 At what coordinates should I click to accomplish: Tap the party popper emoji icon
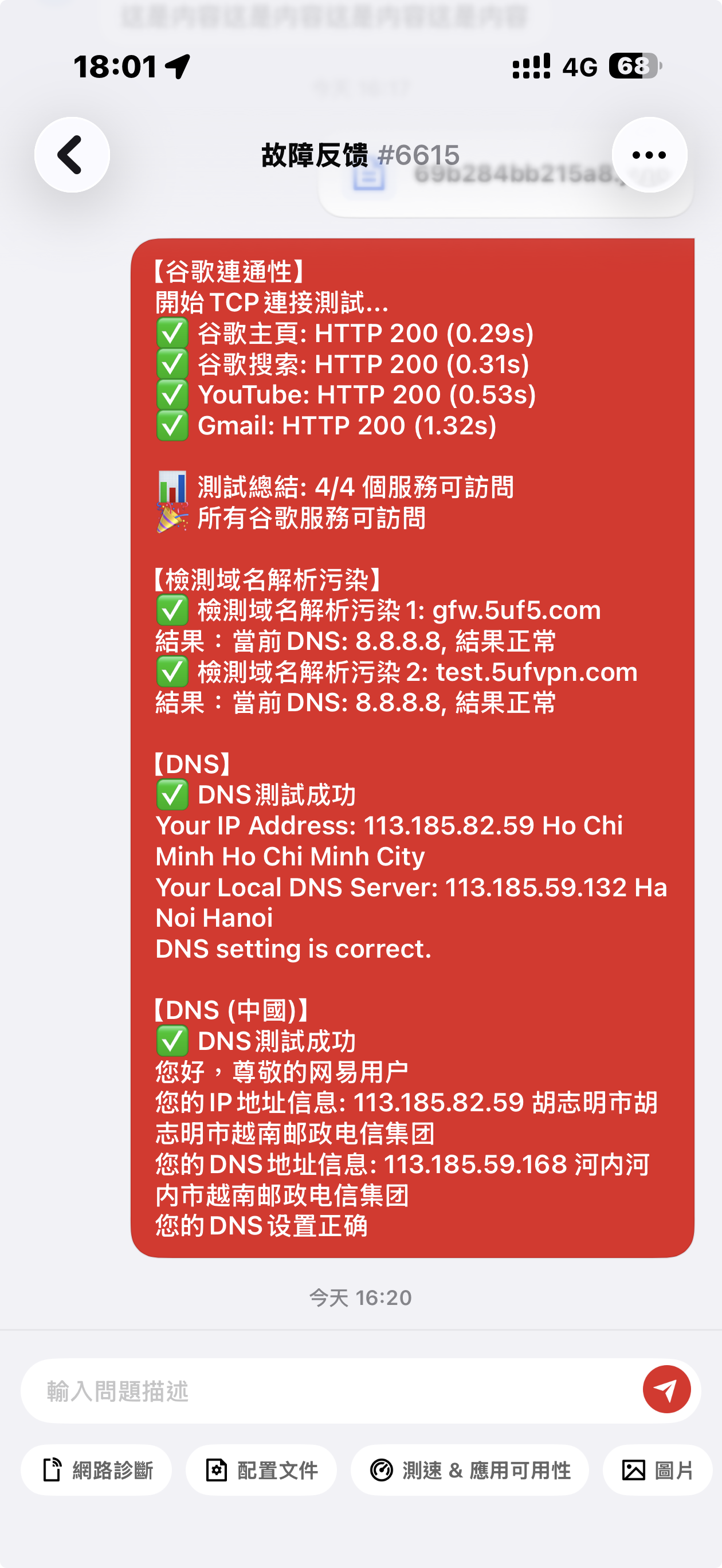point(172,518)
